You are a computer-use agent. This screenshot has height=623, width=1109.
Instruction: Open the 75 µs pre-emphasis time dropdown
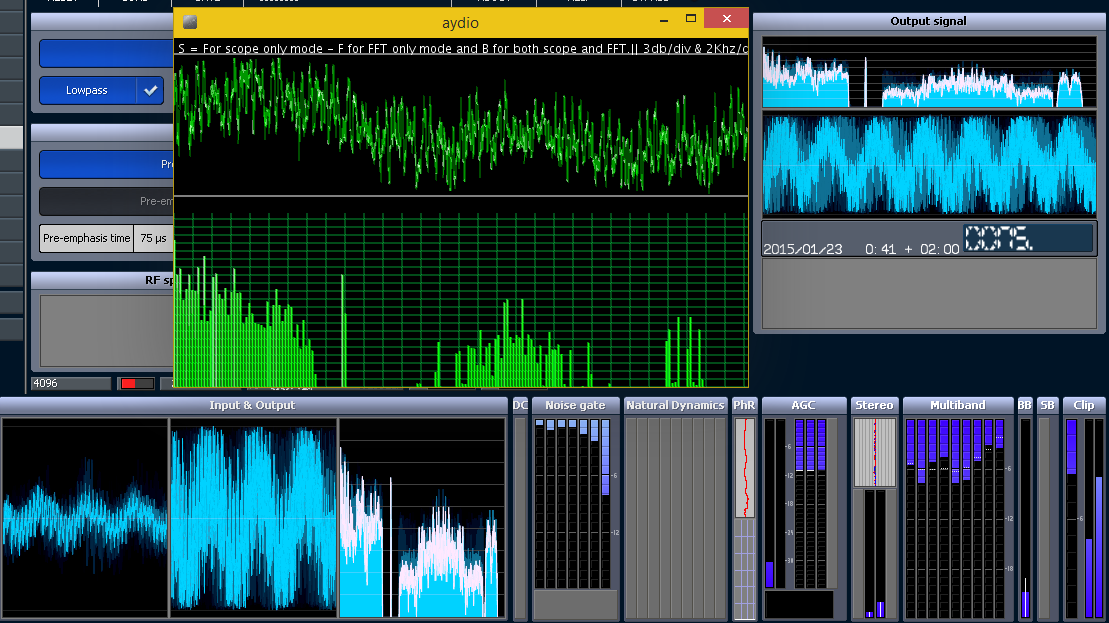point(153,238)
